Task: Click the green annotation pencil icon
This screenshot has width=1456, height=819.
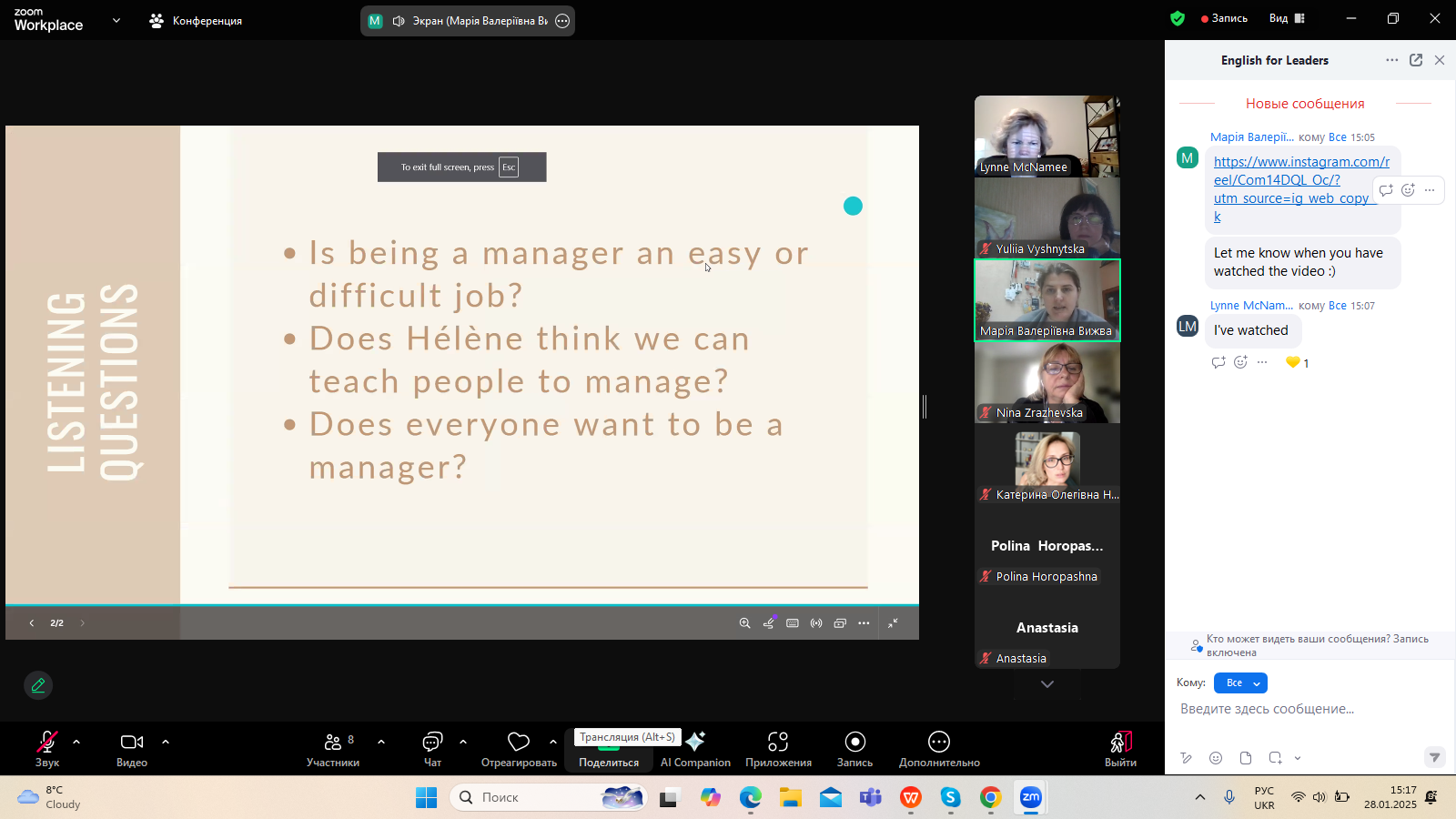Action: coord(38,685)
